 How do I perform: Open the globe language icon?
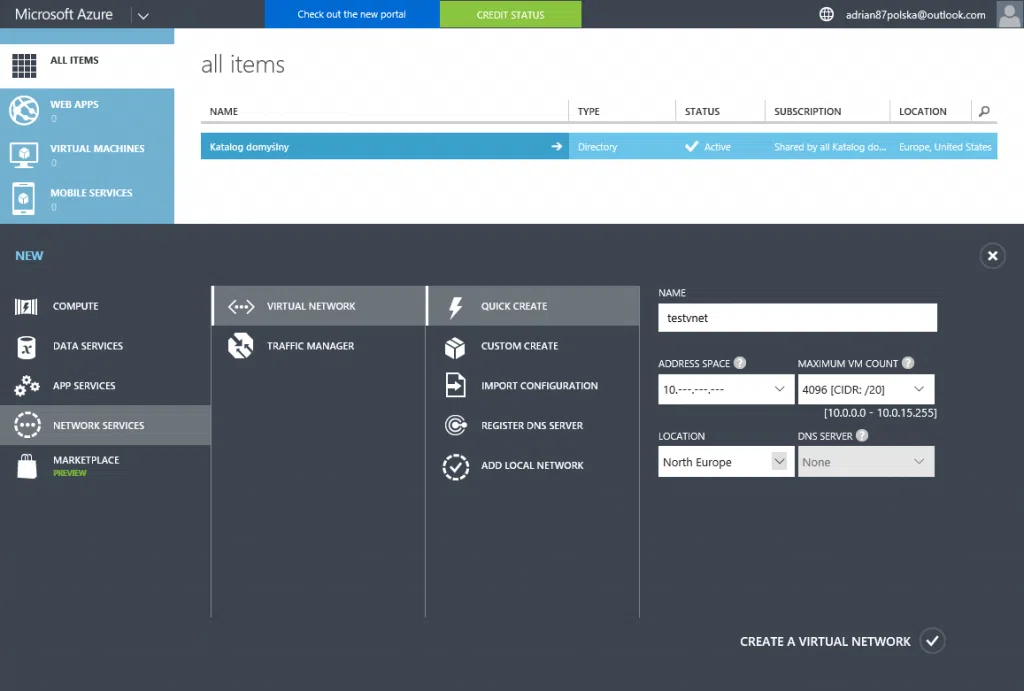(826, 15)
